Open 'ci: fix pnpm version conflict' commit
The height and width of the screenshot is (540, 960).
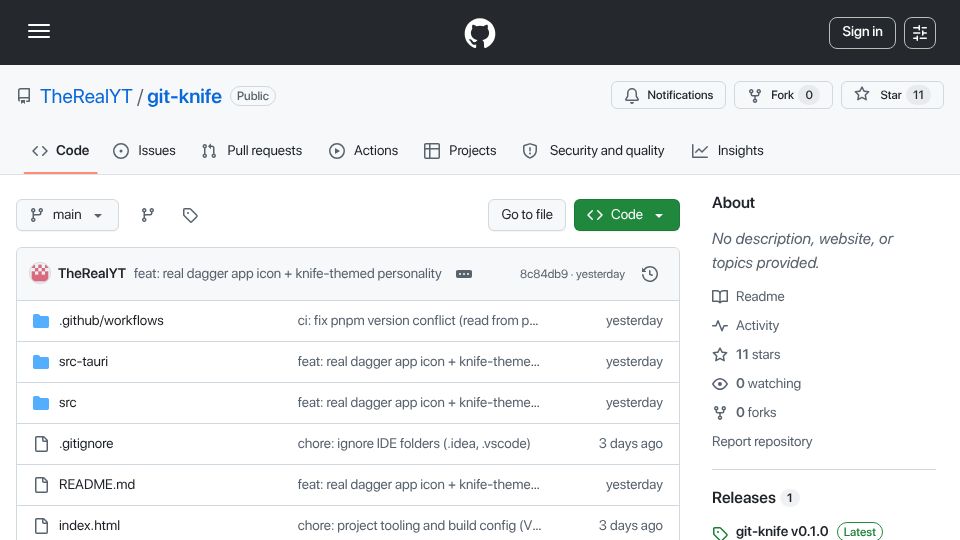pos(418,321)
